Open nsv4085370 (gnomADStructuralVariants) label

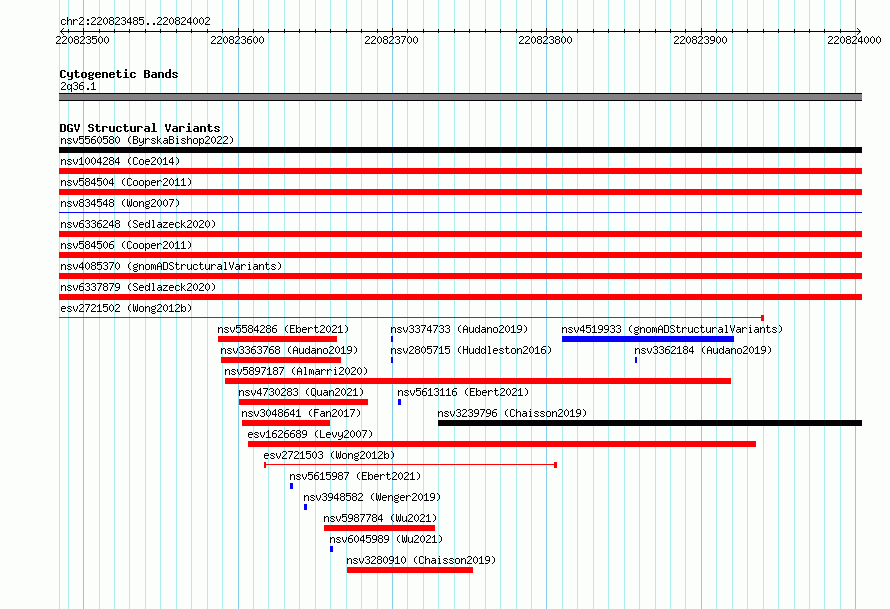pos(171,266)
